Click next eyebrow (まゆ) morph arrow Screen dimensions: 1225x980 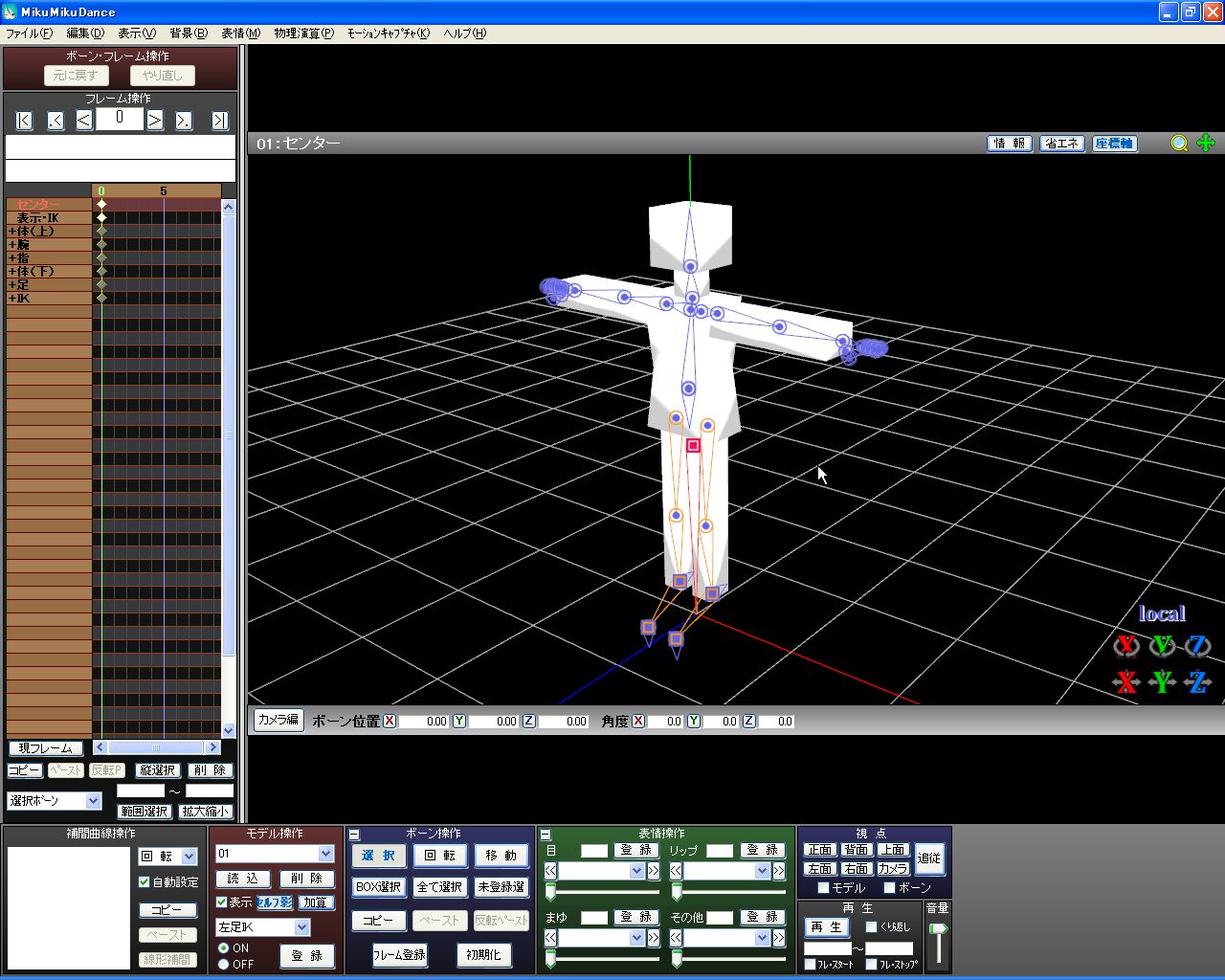[654, 938]
